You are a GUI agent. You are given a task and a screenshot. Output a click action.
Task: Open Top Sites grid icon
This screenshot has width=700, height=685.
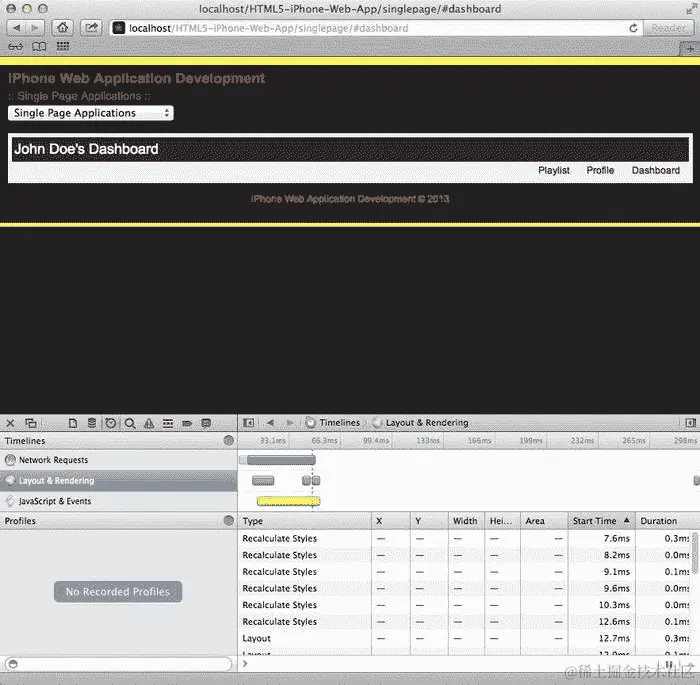[62, 46]
